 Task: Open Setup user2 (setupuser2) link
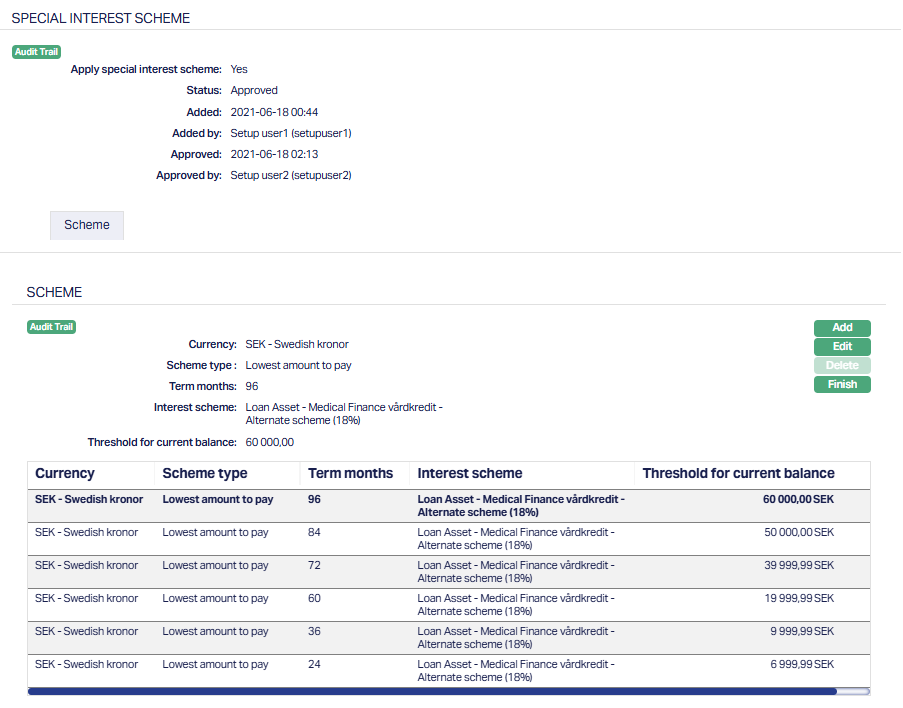click(291, 175)
